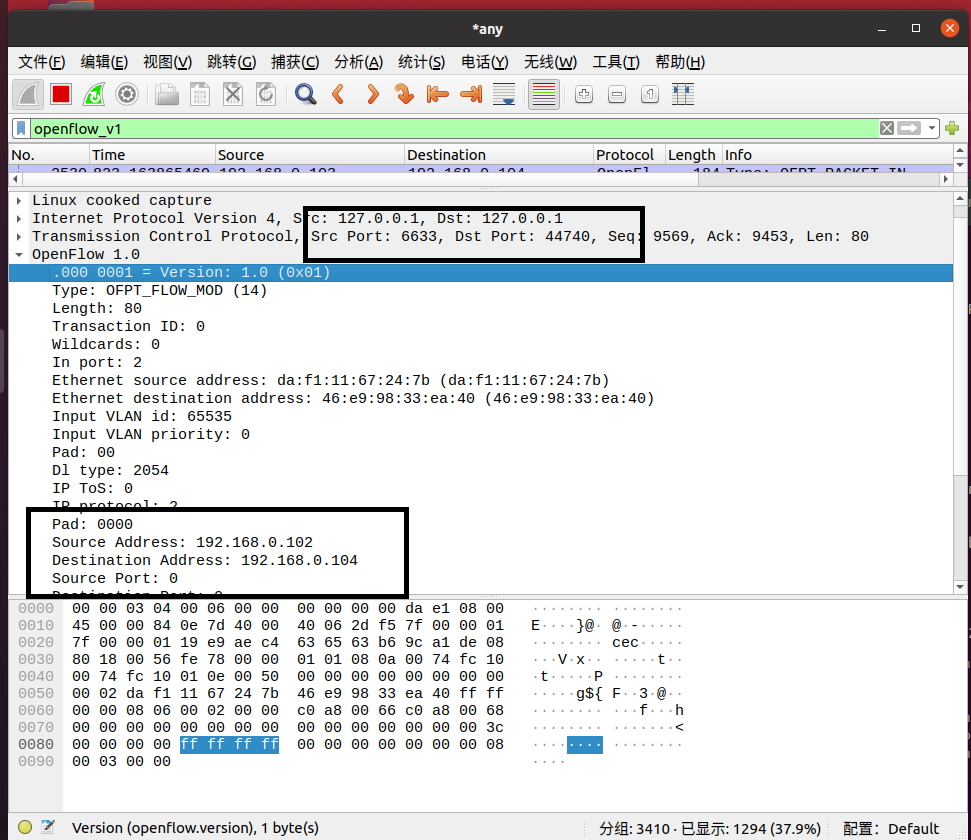
Task: Open the 无线(W) menu
Action: [x=550, y=62]
